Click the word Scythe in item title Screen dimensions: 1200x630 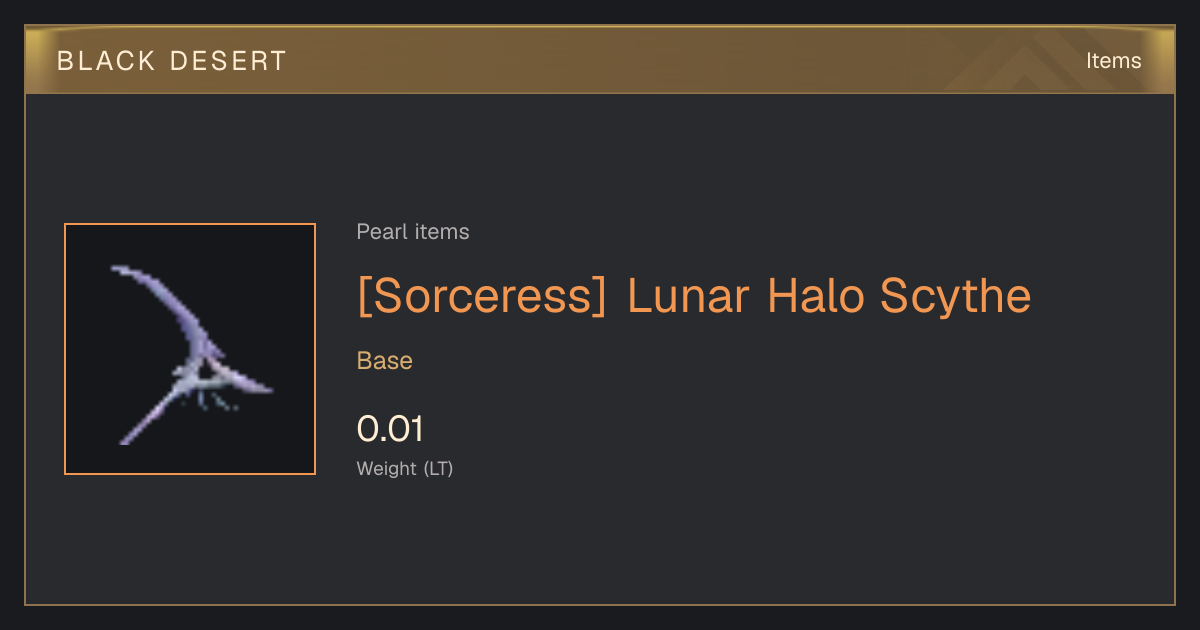[x=956, y=296]
